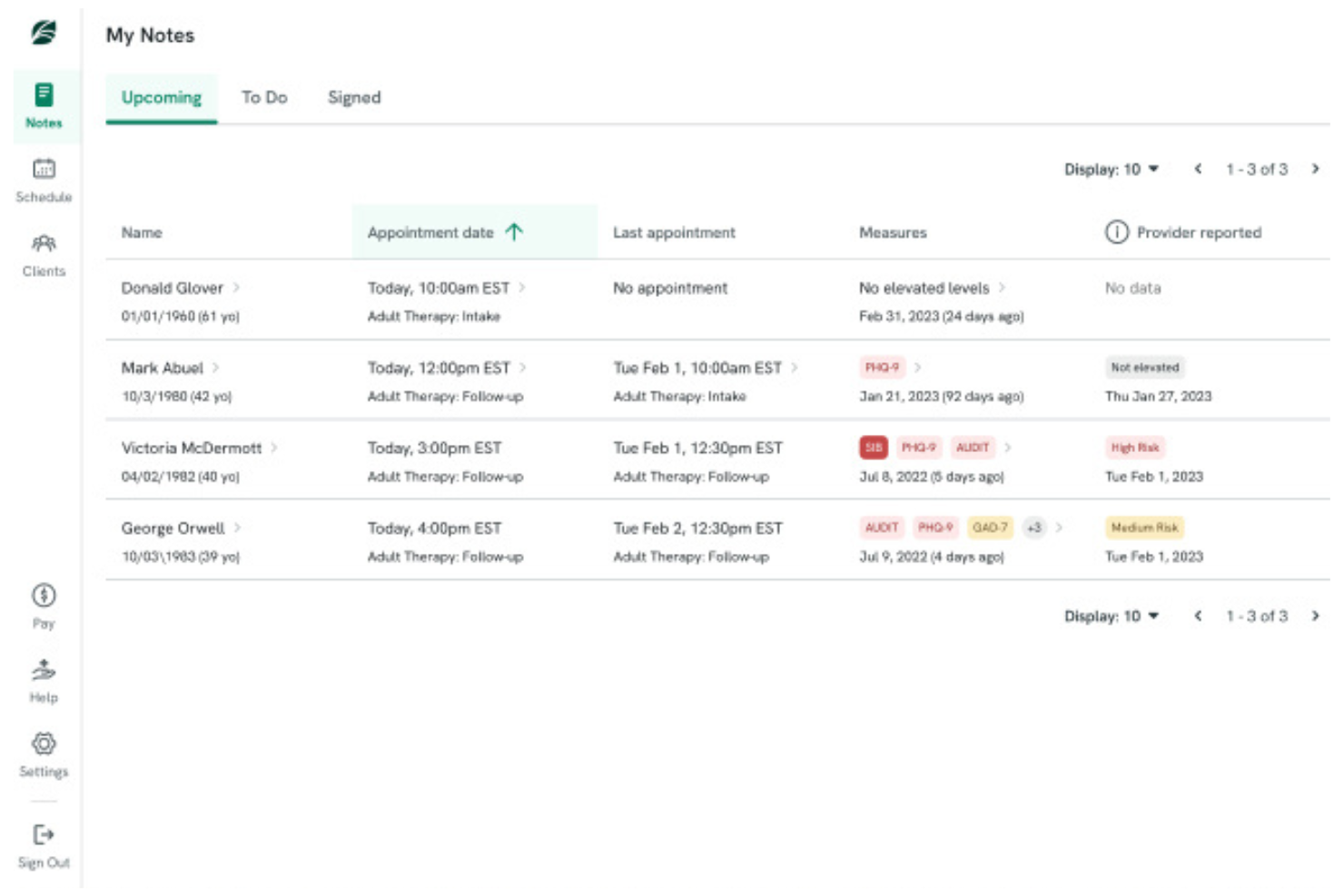1344x896 pixels.
Task: Open the top Display: 10 dropdown
Action: pyautogui.click(x=1112, y=169)
